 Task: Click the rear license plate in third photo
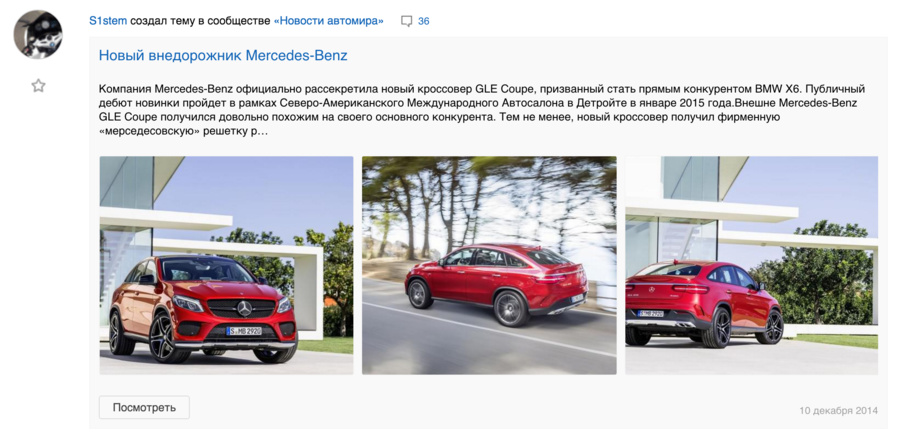(x=651, y=314)
